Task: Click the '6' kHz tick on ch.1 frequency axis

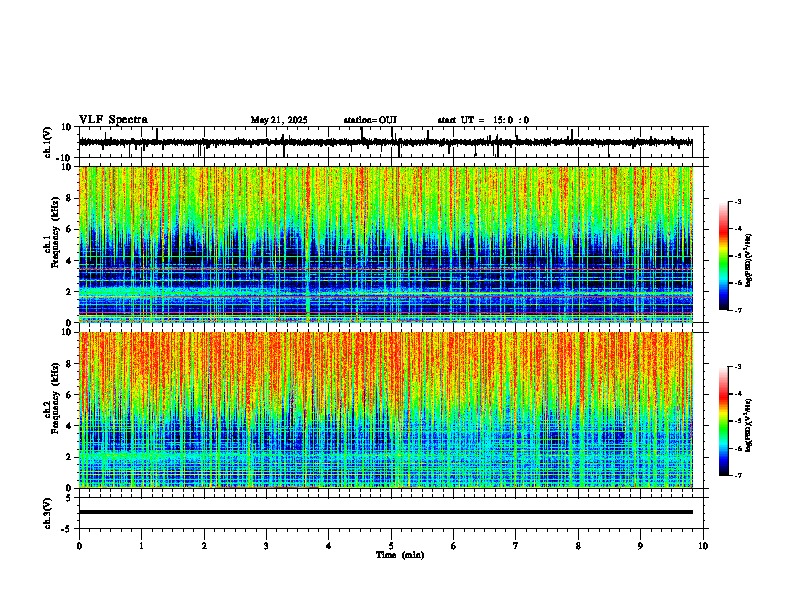Action: (69, 229)
